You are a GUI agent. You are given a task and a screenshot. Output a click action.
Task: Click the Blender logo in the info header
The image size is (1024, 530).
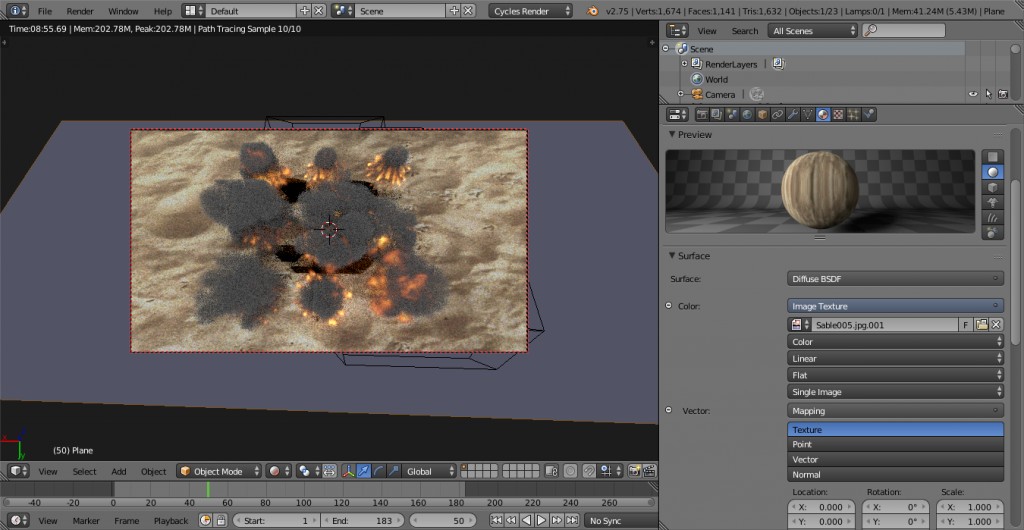pyautogui.click(x=592, y=11)
